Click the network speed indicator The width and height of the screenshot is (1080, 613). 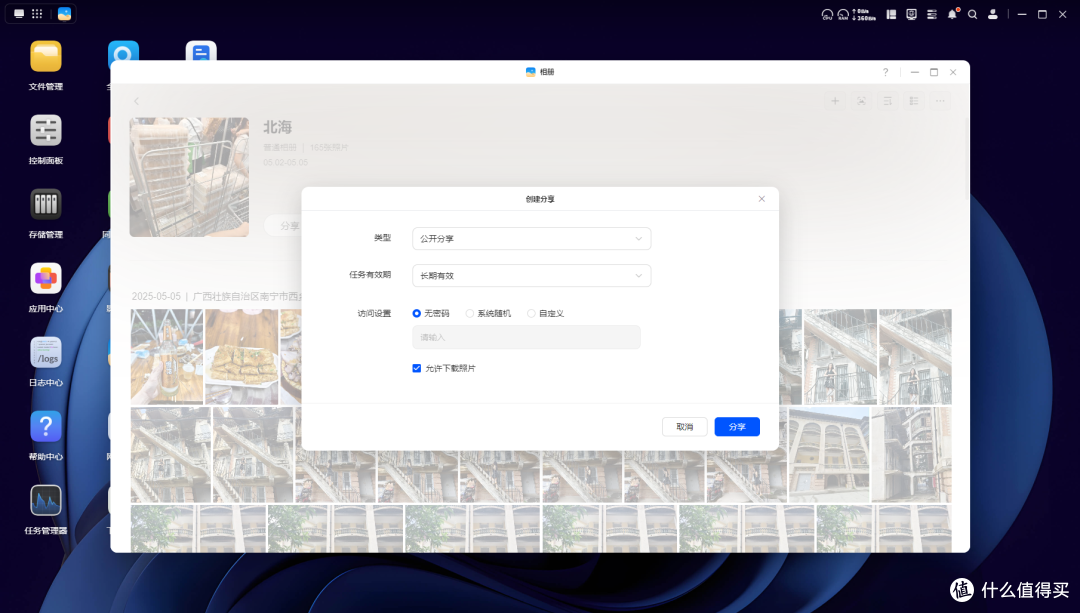pyautogui.click(x=864, y=14)
